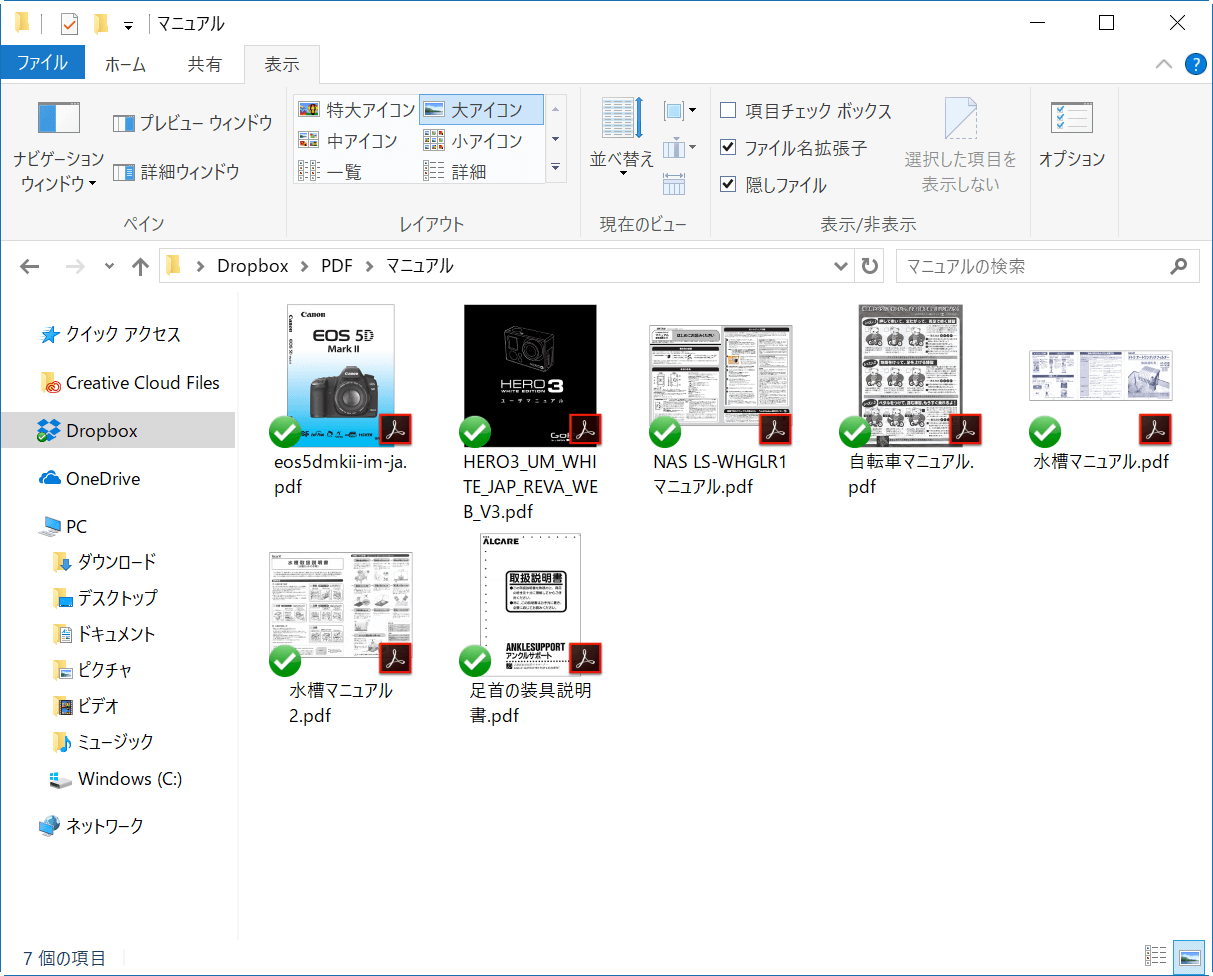
Task: Open the Navigation Pane (ナビゲーションウィンドウ) menu
Action: pyautogui.click(x=58, y=146)
